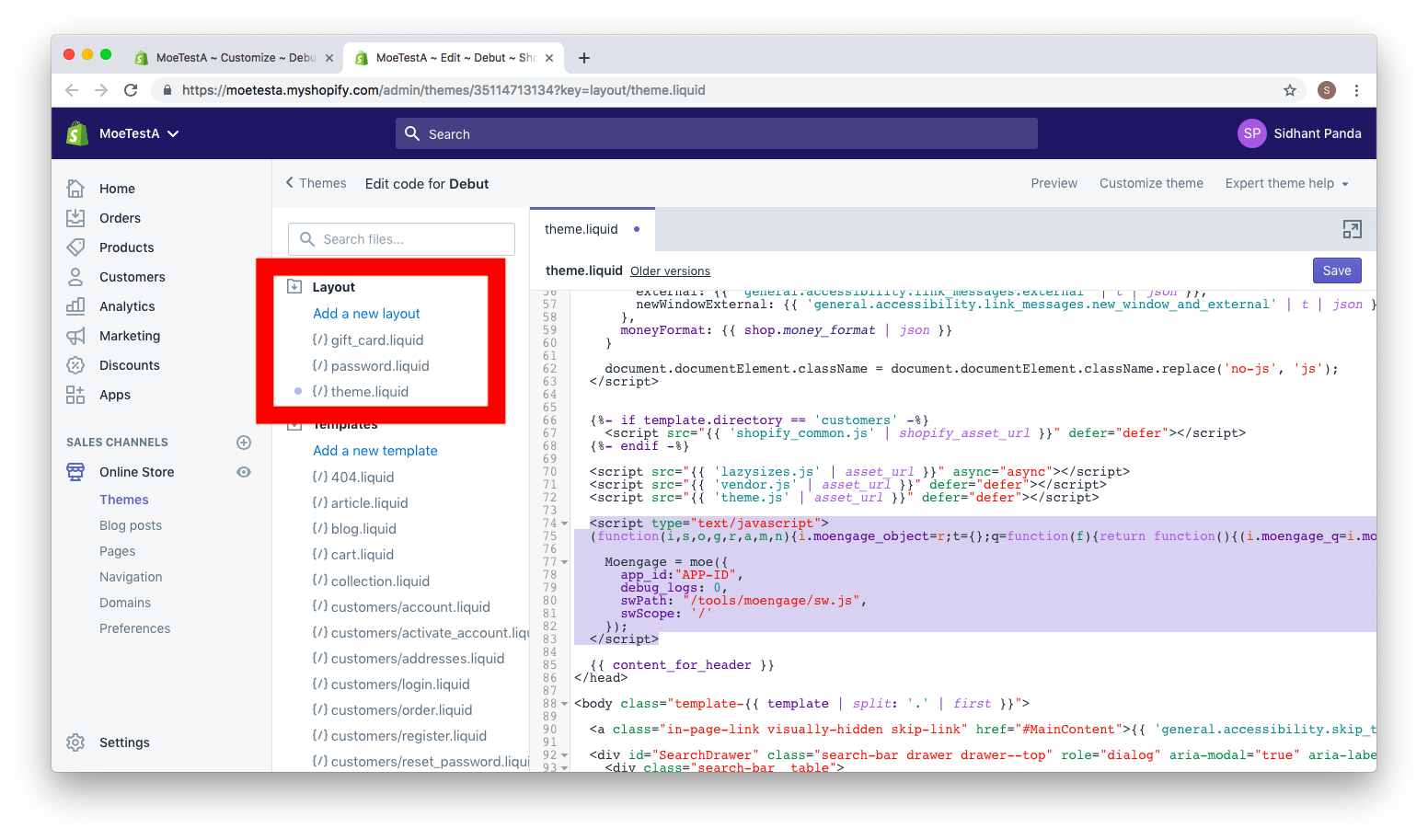The height and width of the screenshot is (840, 1428).
Task: Open Customers section
Action: [132, 277]
